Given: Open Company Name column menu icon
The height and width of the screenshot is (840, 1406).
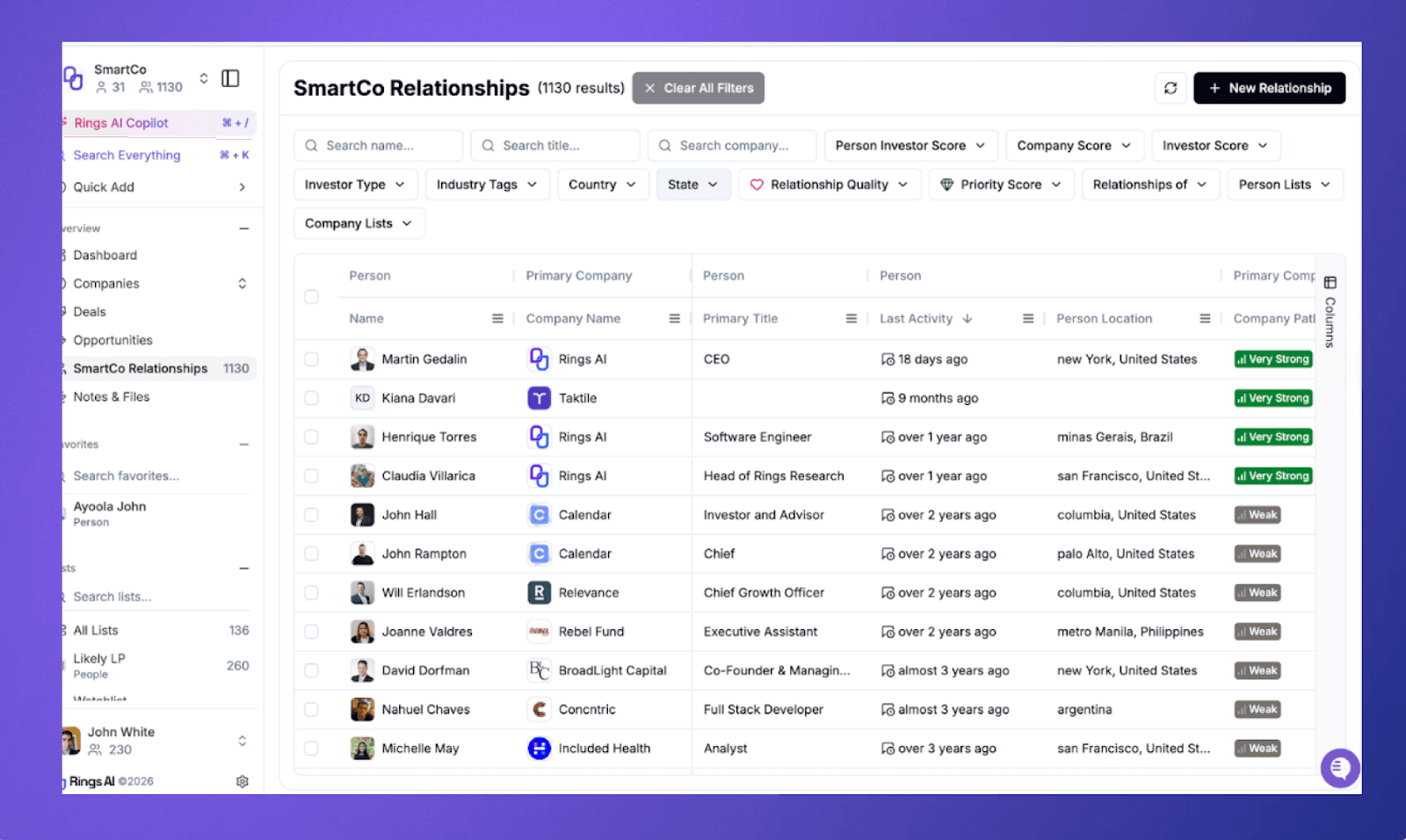Looking at the screenshot, I should (674, 318).
